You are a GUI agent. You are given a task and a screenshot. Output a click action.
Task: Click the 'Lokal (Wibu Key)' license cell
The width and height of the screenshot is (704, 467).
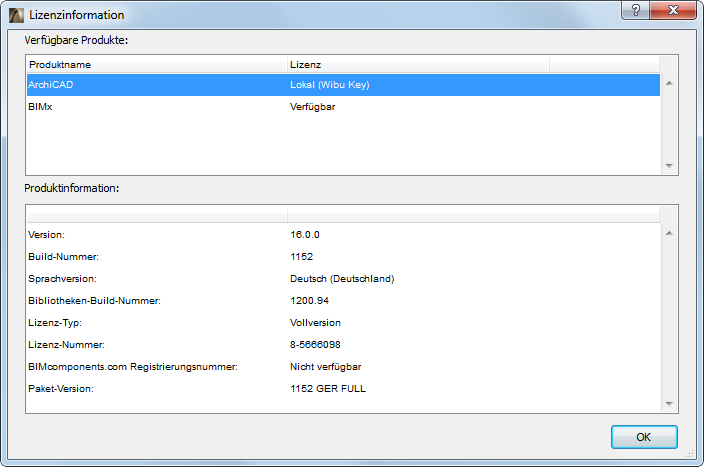coord(330,85)
